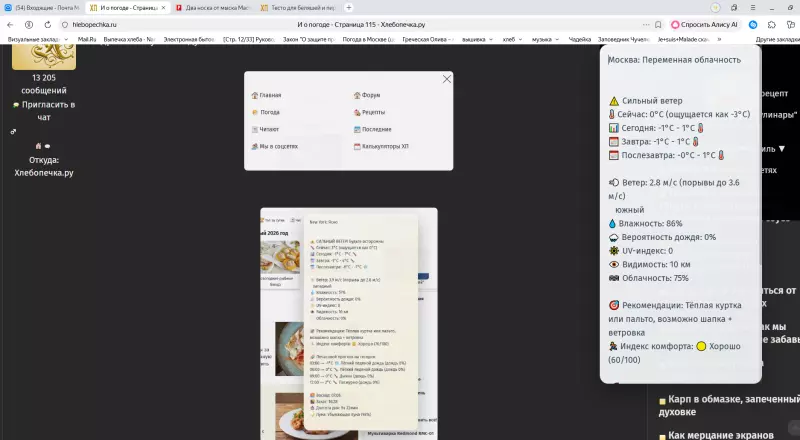Click Пригласить в чат link
The height and width of the screenshot is (440, 800).
coord(45,110)
